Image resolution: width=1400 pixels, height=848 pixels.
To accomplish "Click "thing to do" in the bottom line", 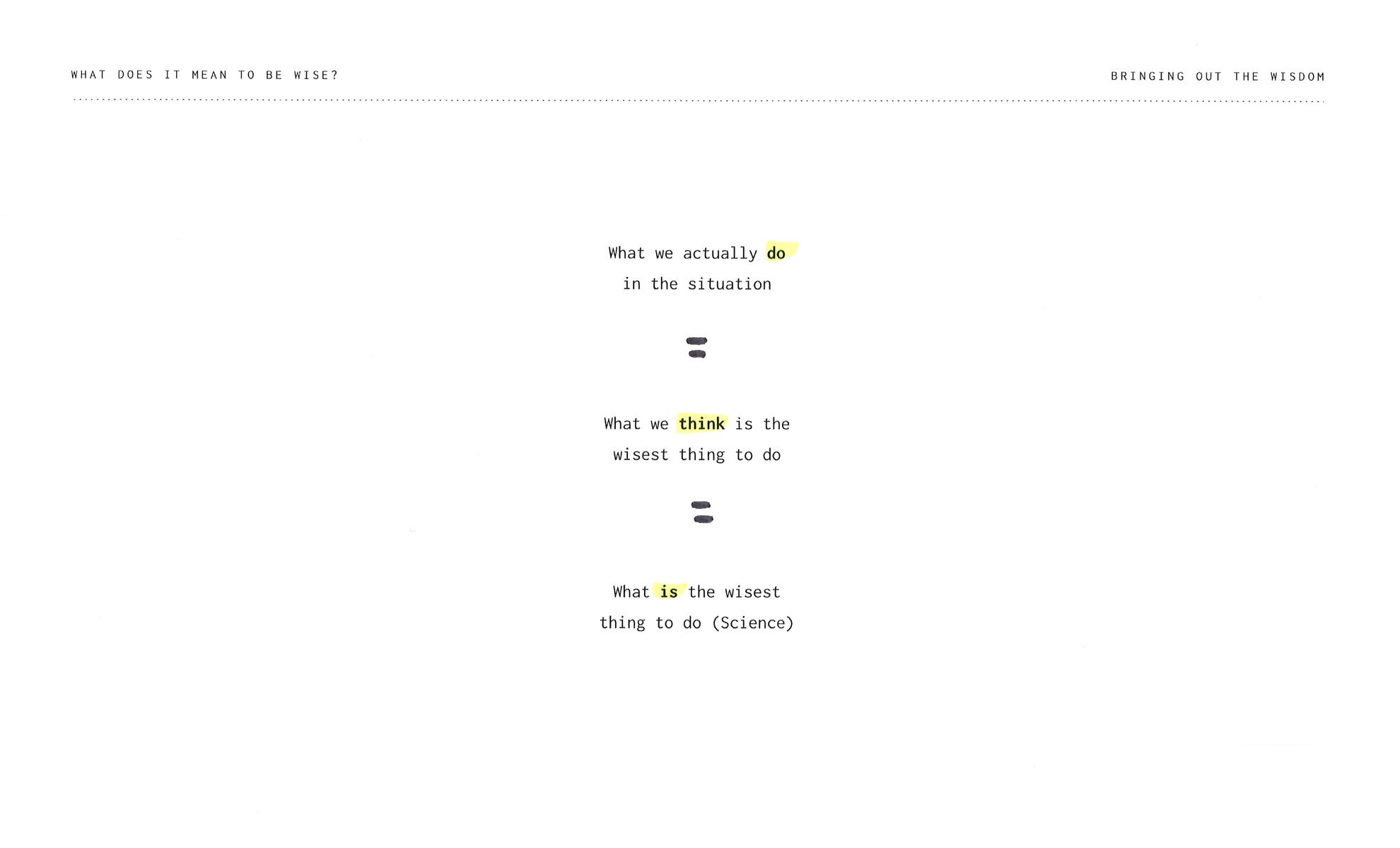I will coord(650,623).
